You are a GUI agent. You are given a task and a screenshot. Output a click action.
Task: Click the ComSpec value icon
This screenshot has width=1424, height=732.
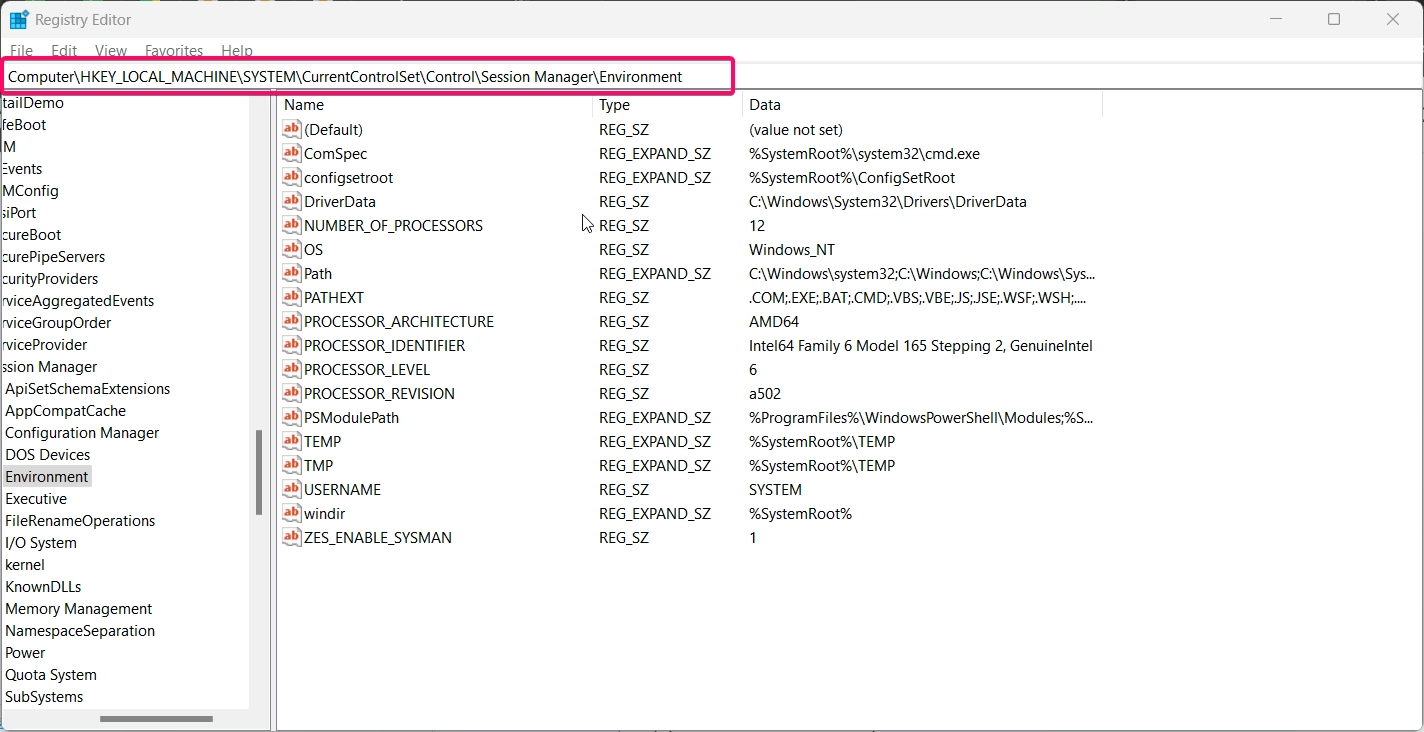coord(291,153)
